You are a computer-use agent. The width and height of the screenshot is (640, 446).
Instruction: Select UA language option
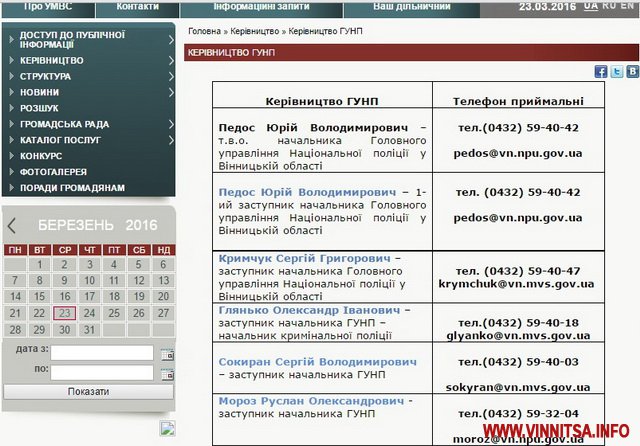pyautogui.click(x=591, y=6)
